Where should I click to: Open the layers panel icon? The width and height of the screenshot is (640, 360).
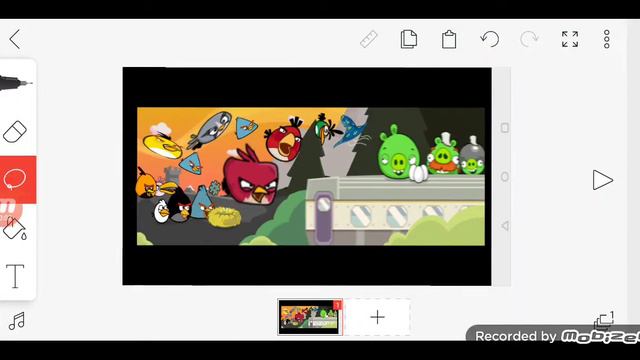click(x=604, y=320)
